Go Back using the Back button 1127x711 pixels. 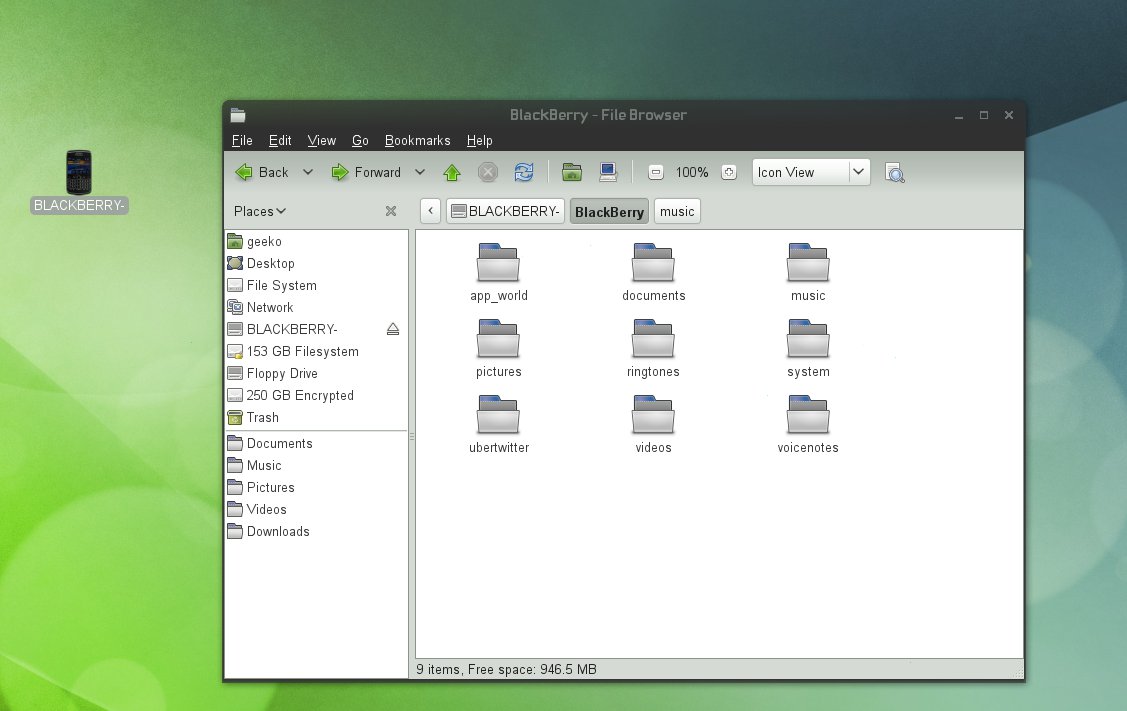(x=263, y=172)
